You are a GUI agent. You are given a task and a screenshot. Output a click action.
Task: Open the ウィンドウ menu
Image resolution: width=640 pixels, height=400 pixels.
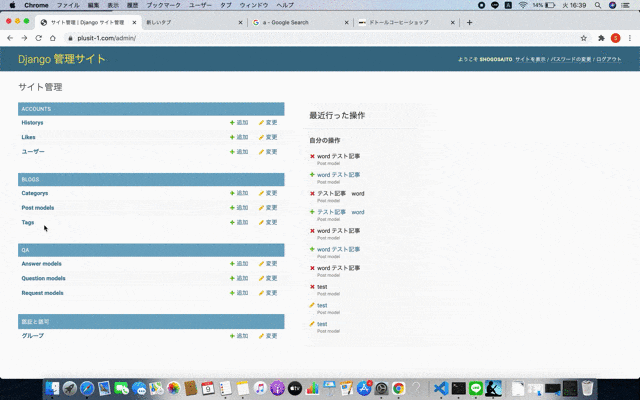coord(254,5)
